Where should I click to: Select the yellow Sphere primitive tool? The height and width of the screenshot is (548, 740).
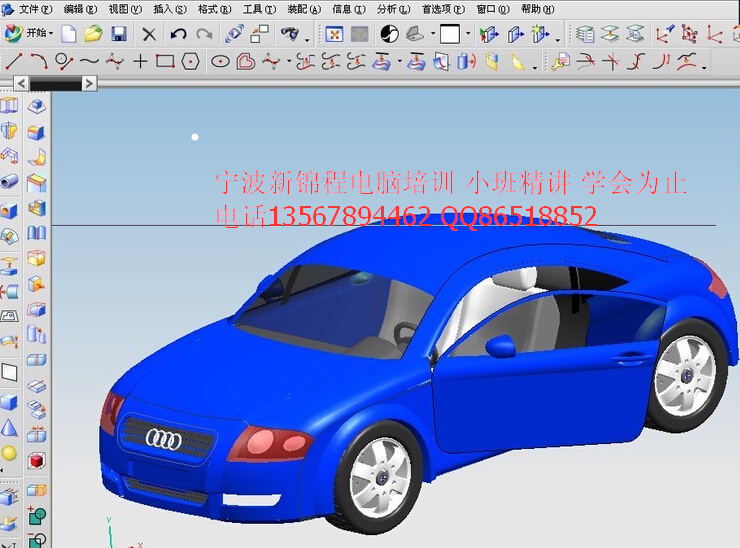(9, 454)
